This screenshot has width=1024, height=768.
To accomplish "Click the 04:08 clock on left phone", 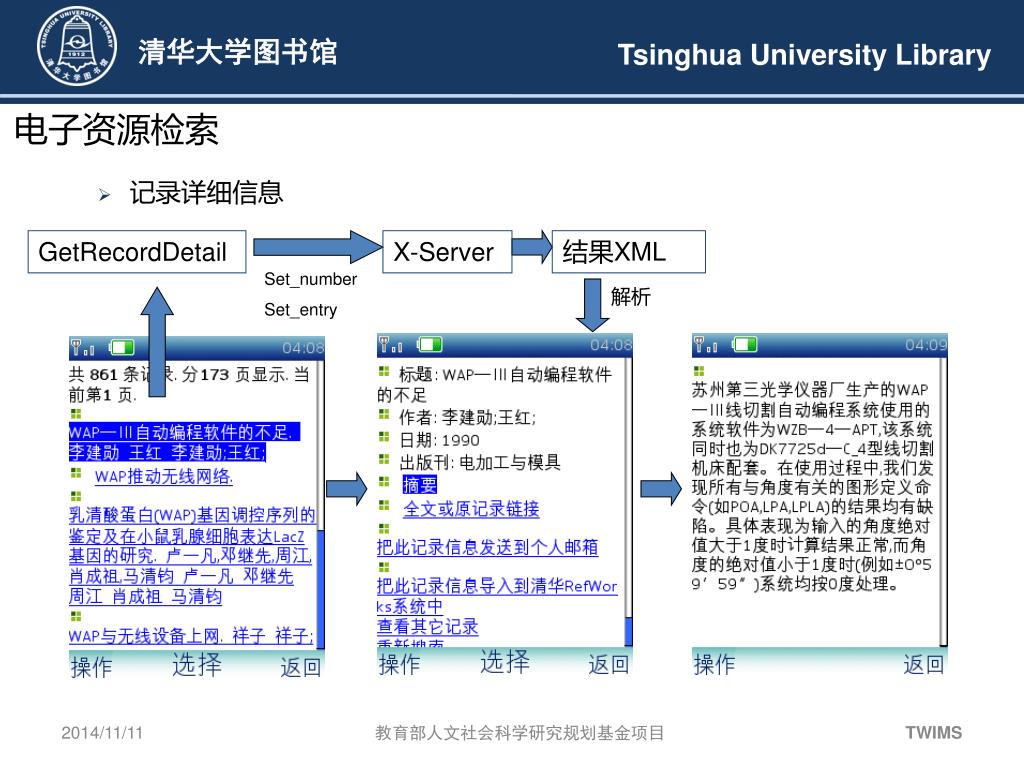I will tap(303, 348).
